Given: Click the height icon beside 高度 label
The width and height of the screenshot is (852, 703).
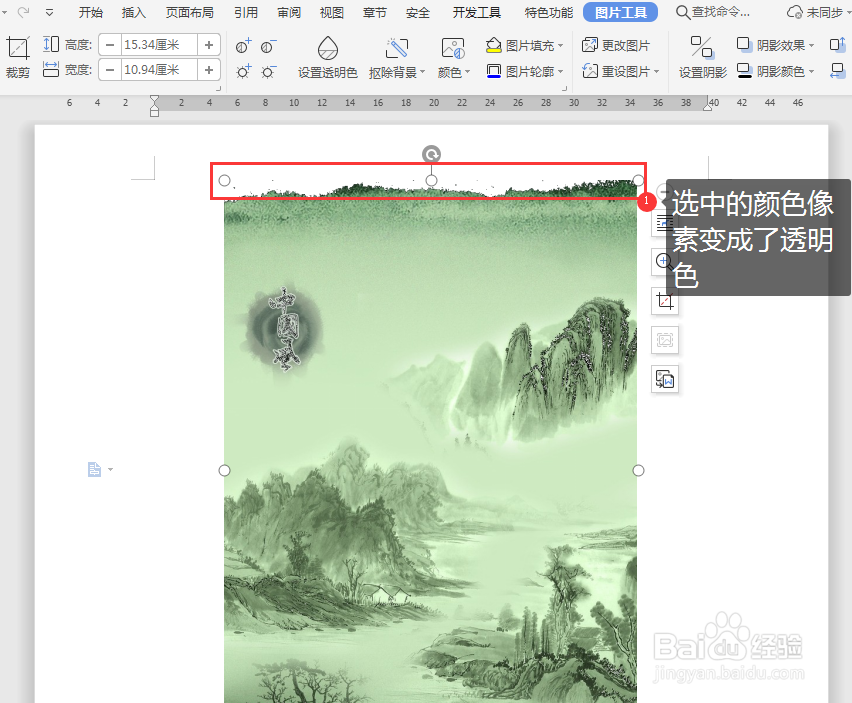Looking at the screenshot, I should [51, 44].
